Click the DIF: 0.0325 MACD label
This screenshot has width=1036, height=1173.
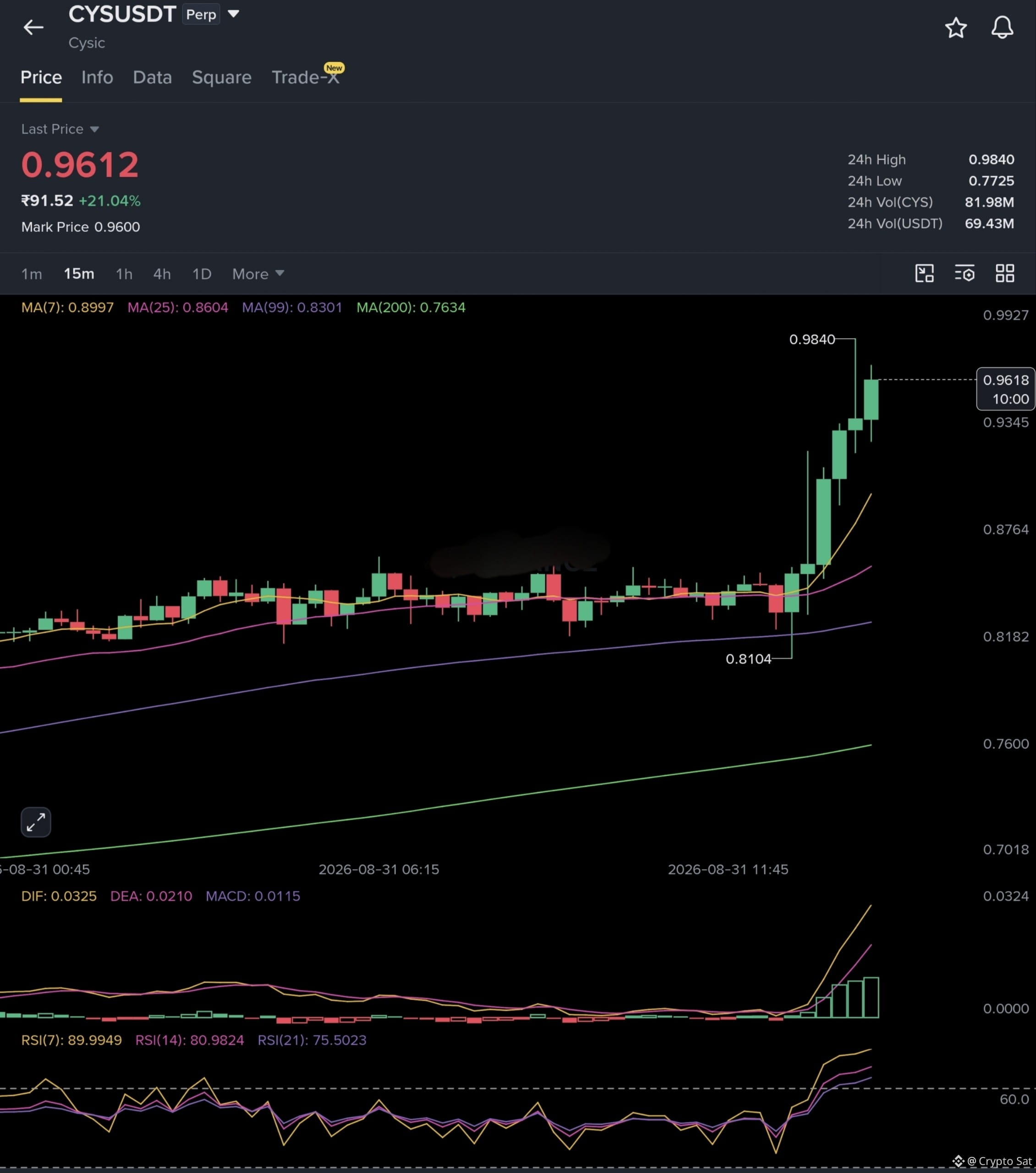point(59,896)
